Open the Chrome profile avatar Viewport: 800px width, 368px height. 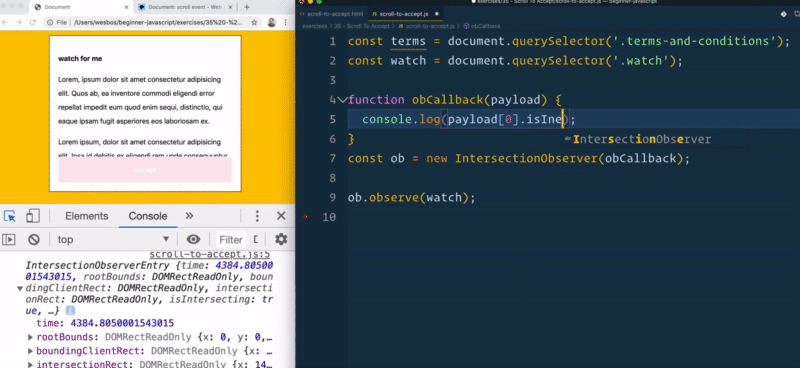[x=271, y=22]
